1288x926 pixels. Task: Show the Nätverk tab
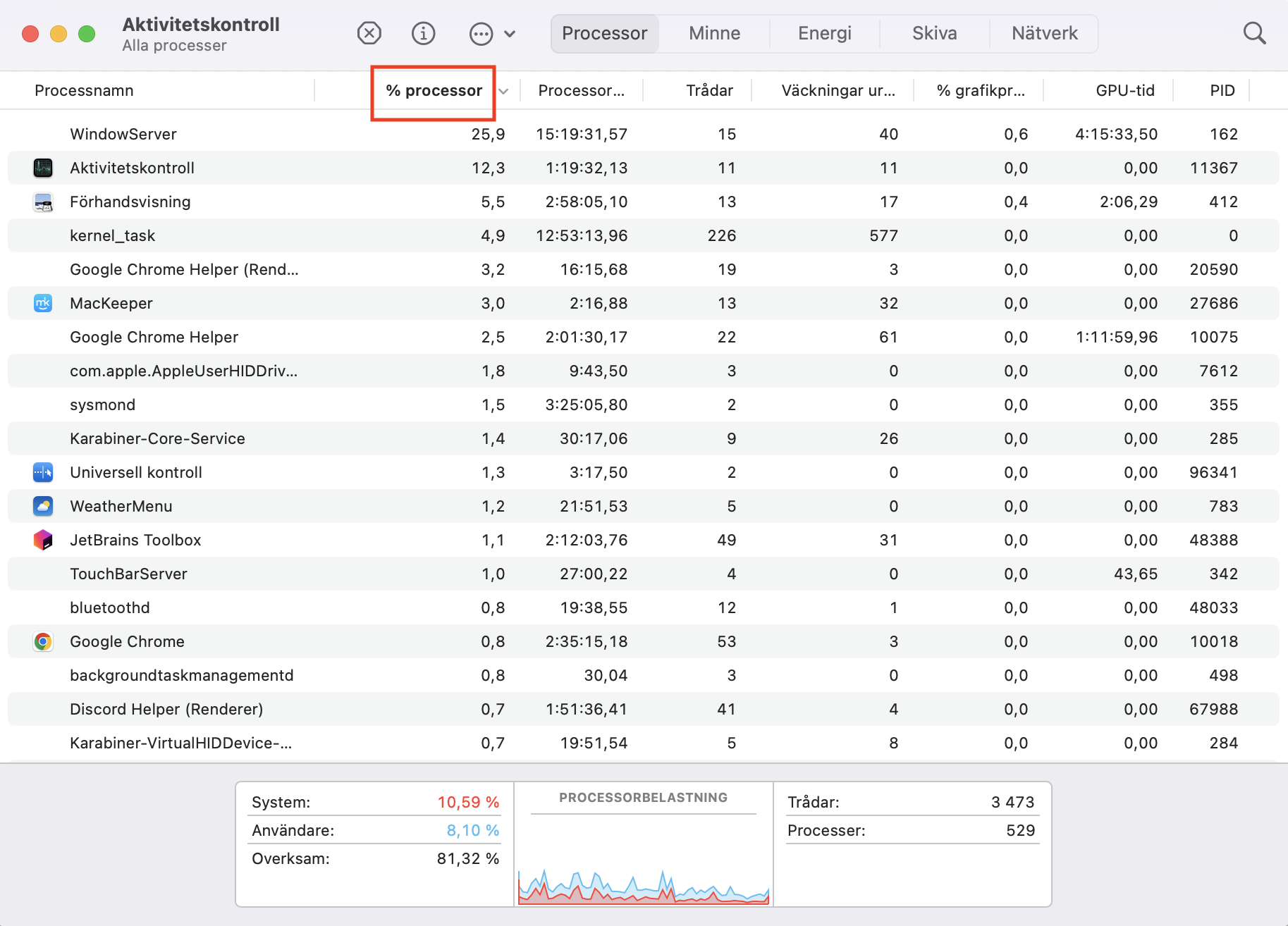[1045, 33]
